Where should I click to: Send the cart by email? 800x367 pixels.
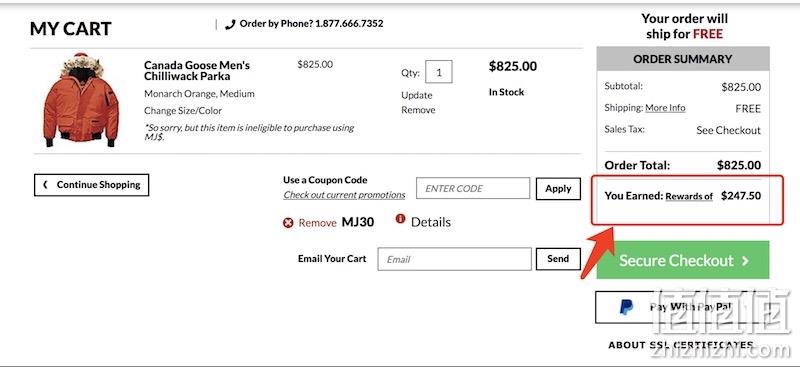558,259
